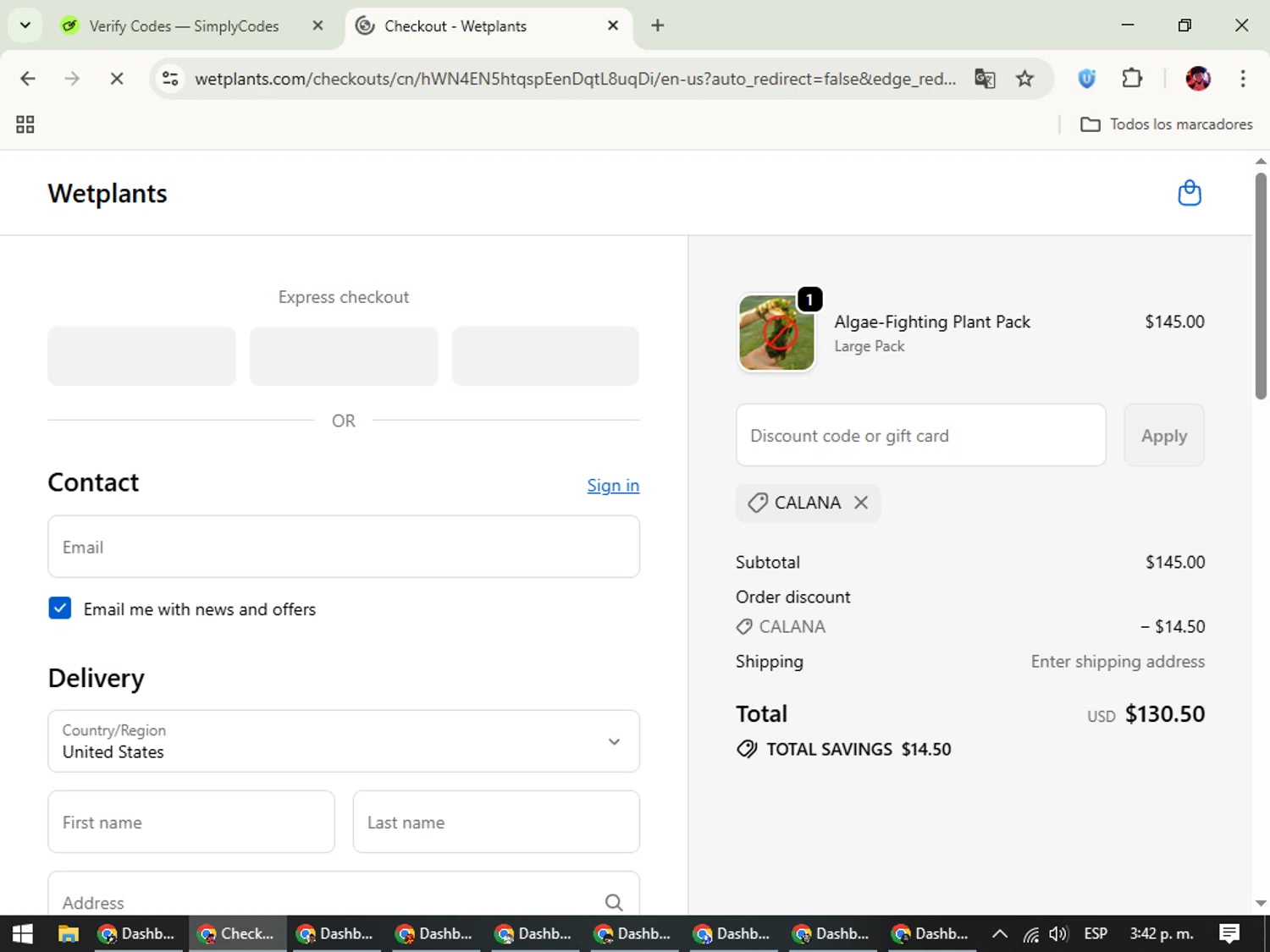Switch to the Verify Codes — SimplyCodes tab
Screen dimensions: 1270x952
coord(184,26)
